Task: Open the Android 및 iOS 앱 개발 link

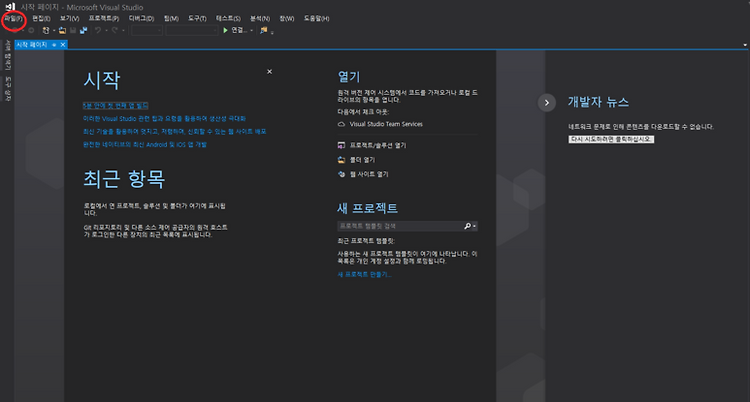Action: pos(145,144)
